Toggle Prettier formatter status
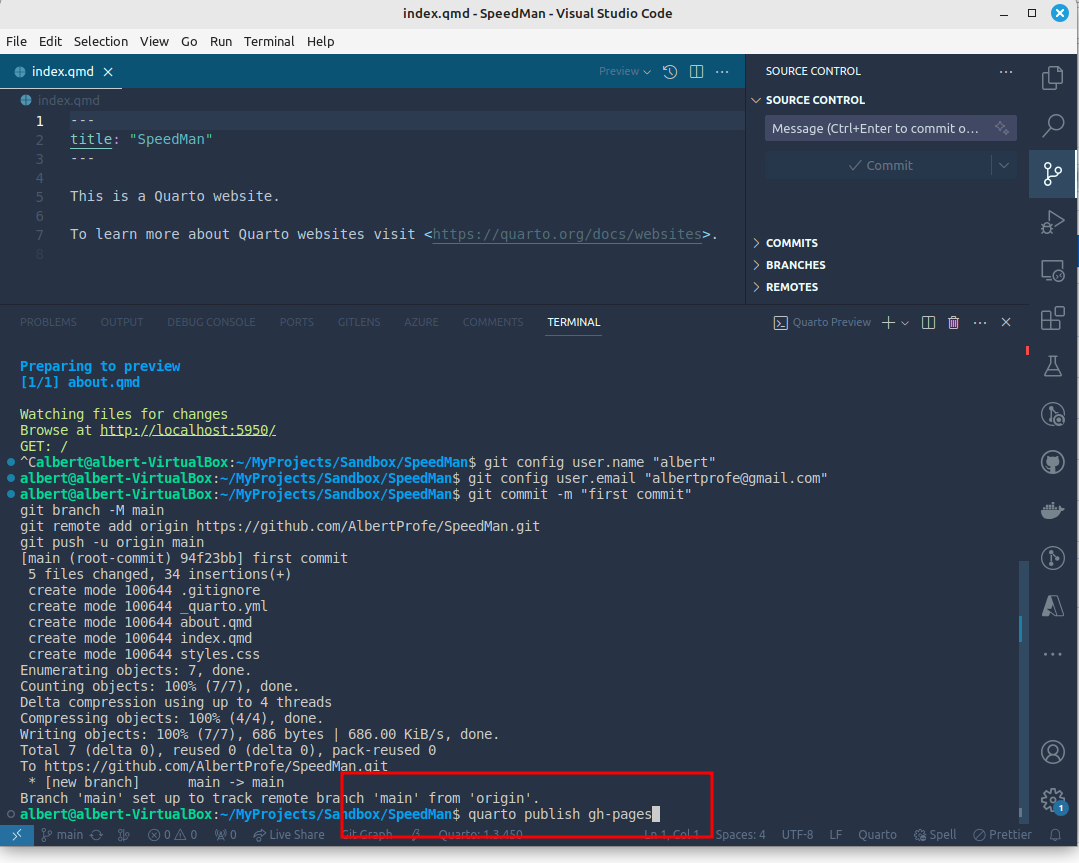Image resolution: width=1079 pixels, height=863 pixels. (x=1002, y=835)
